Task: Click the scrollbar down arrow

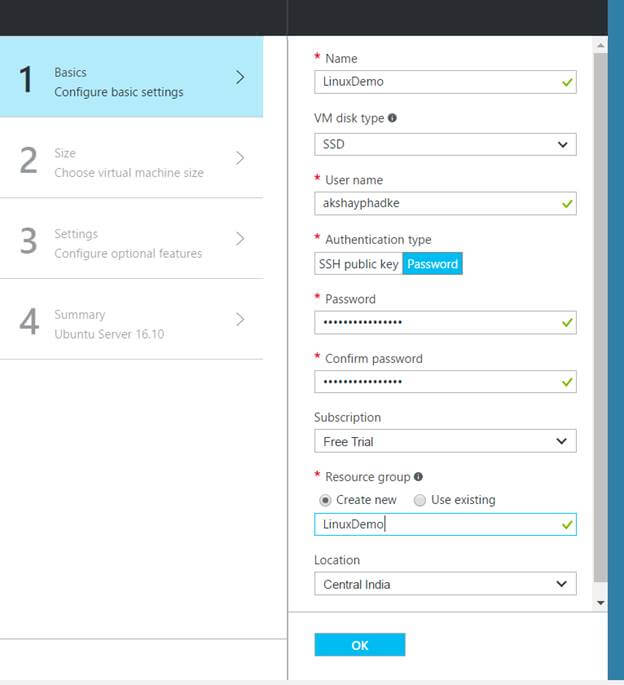Action: pyautogui.click(x=600, y=603)
